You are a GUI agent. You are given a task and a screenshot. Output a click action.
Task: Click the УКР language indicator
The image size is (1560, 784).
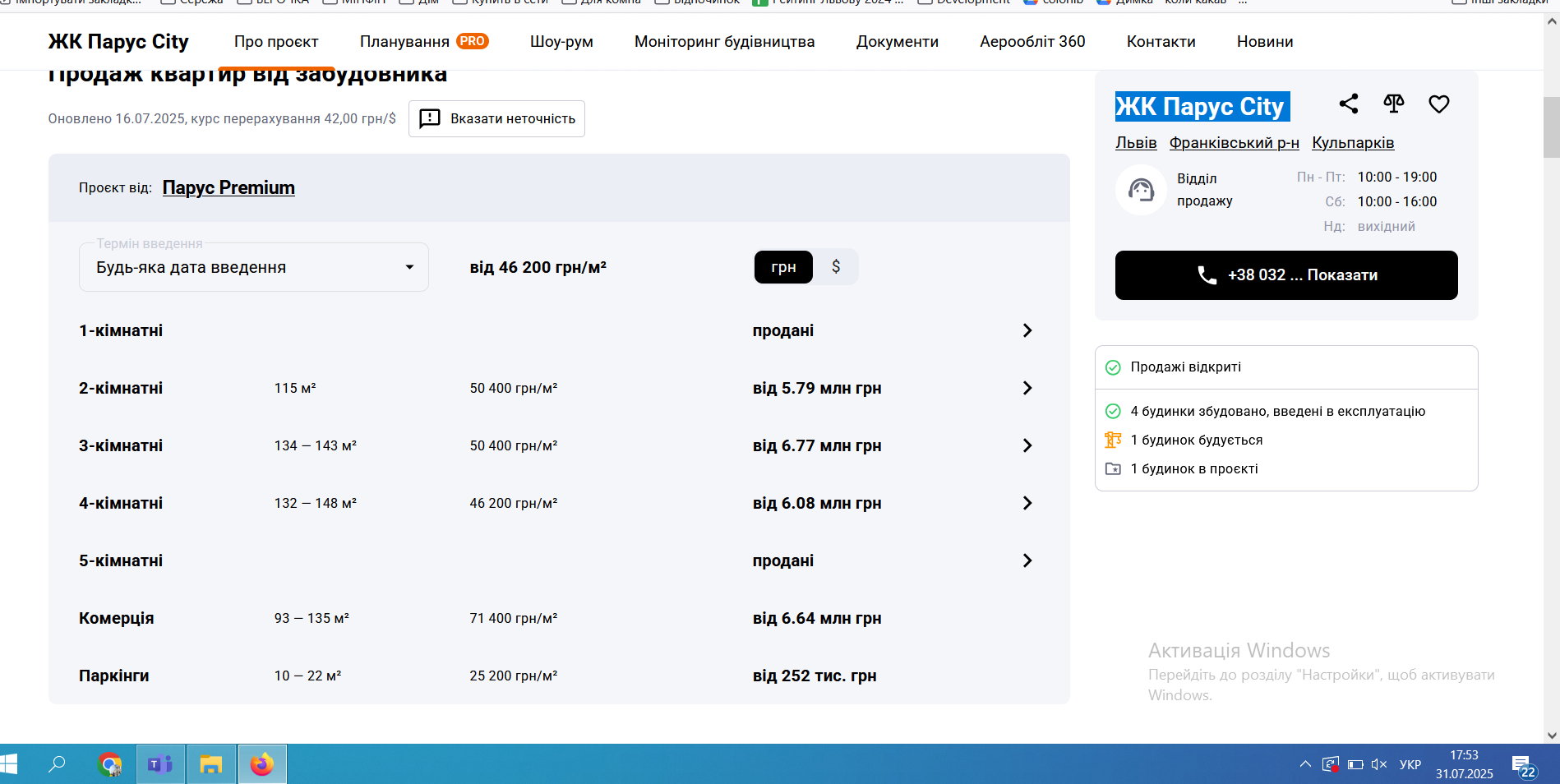coord(1410,764)
